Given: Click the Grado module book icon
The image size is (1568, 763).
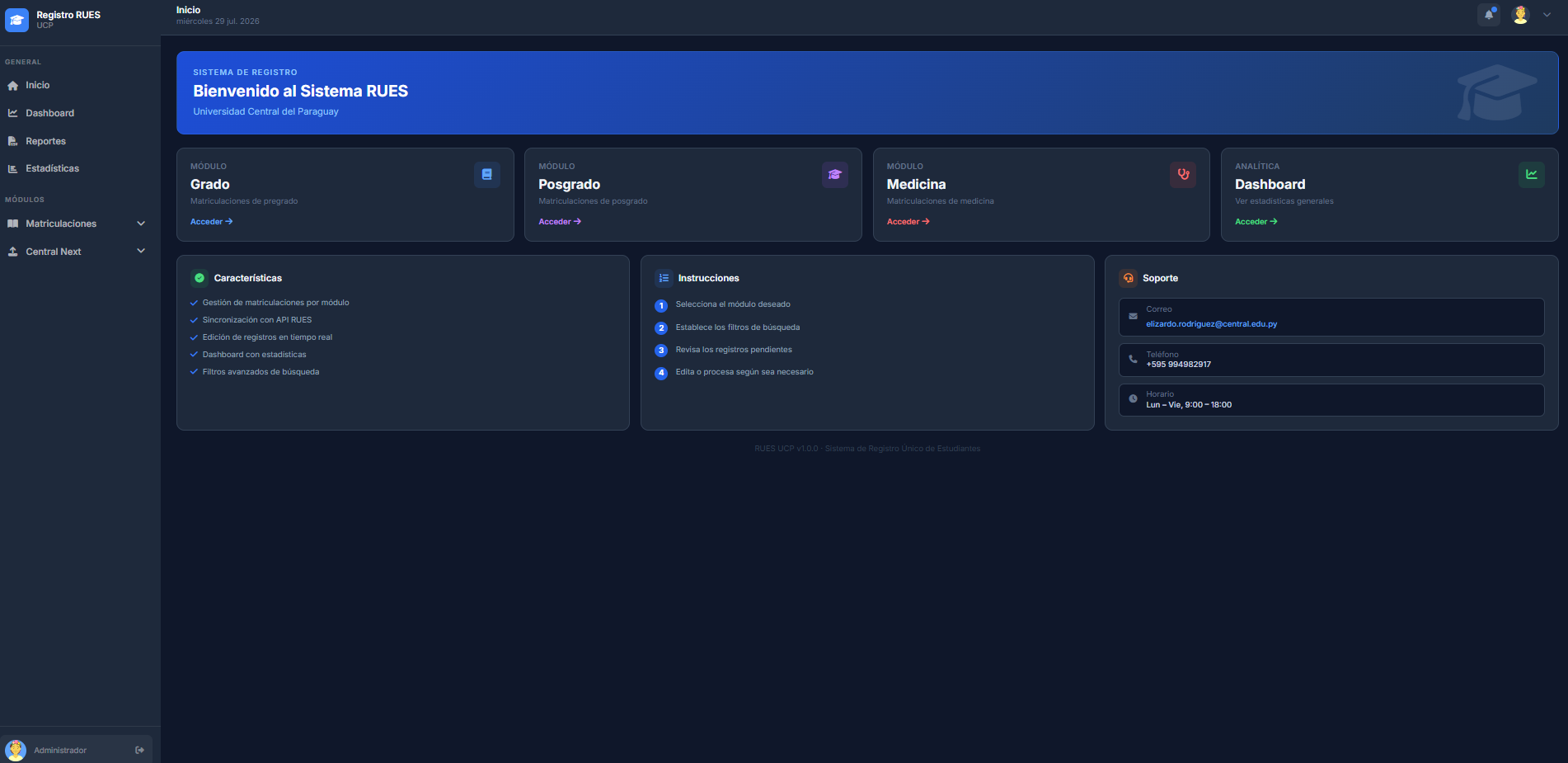Looking at the screenshot, I should pos(487,175).
